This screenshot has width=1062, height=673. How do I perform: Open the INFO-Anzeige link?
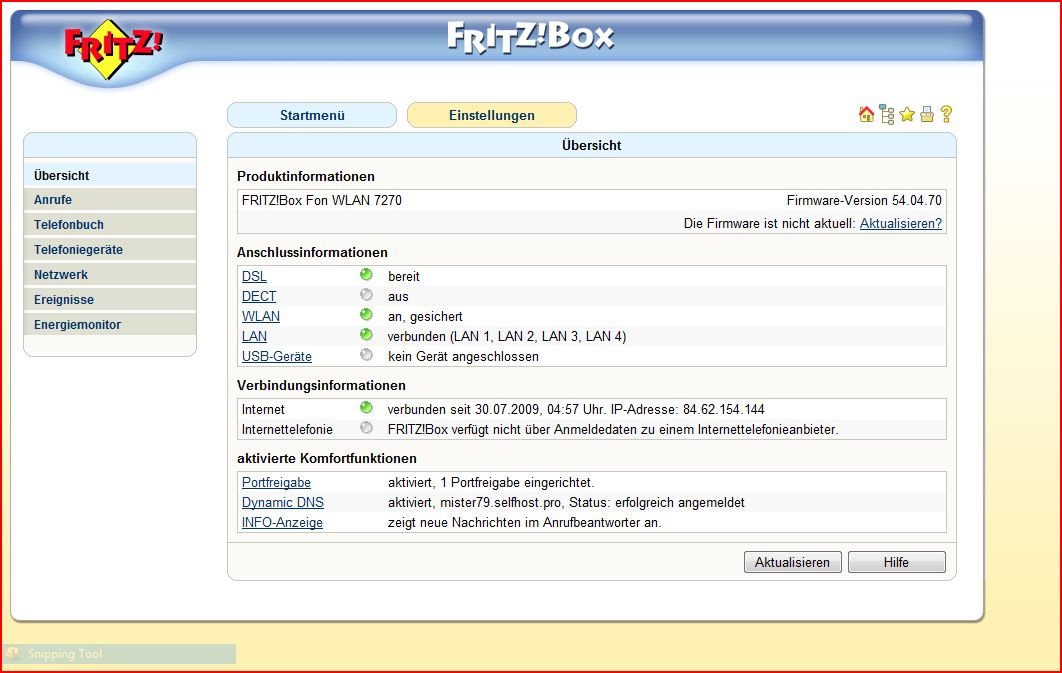point(282,523)
